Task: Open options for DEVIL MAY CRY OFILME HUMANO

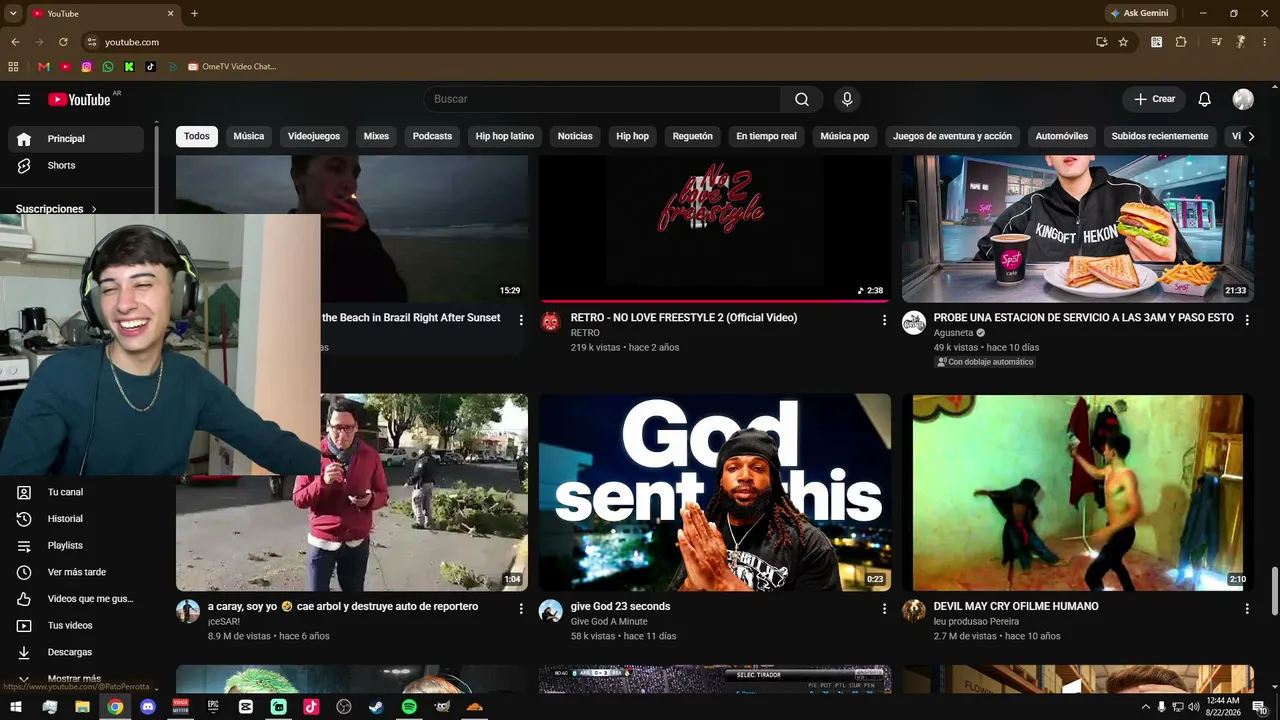Action: [1247, 608]
